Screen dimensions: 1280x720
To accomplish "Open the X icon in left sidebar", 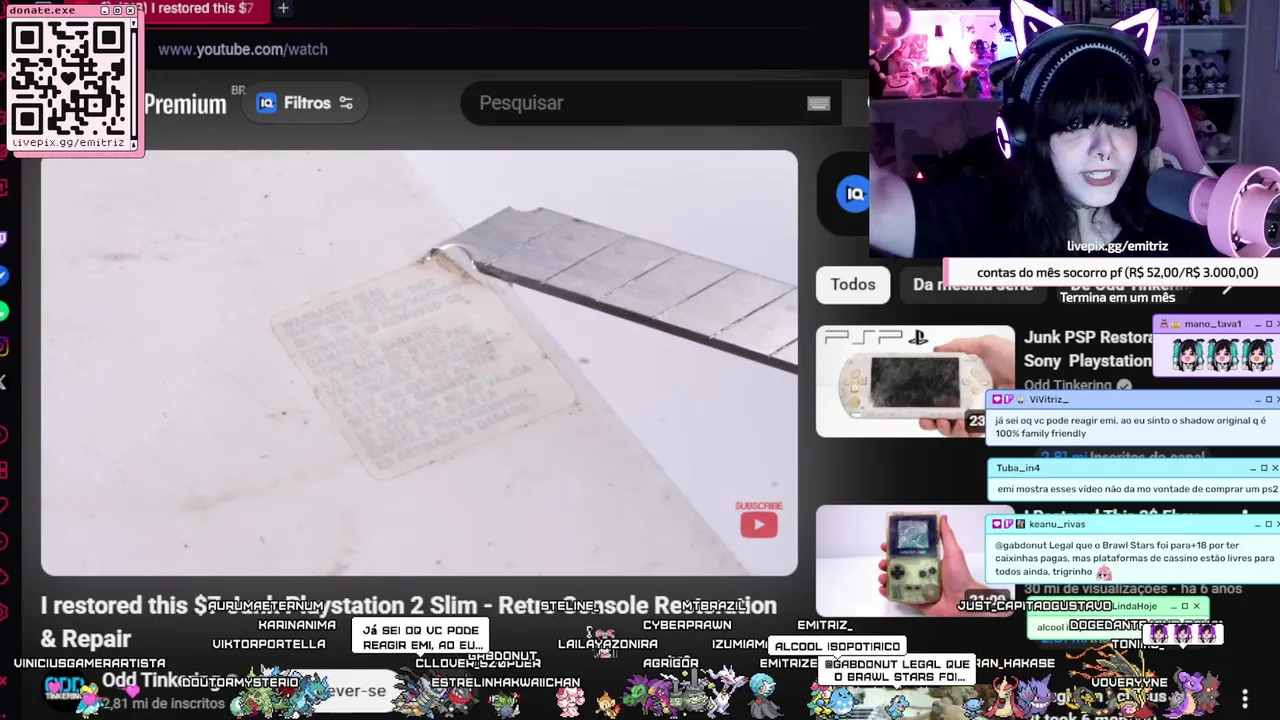I will tap(3, 382).
